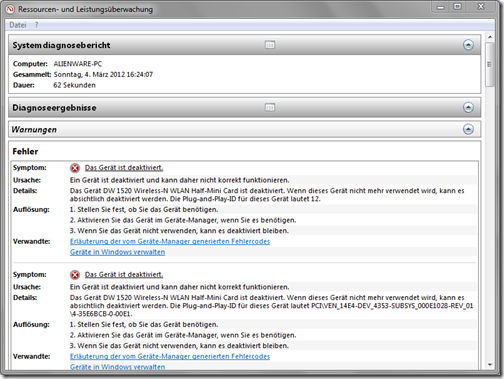Click the Warnungen title text
Image resolution: width=504 pixels, height=379 pixels.
pyautogui.click(x=34, y=130)
